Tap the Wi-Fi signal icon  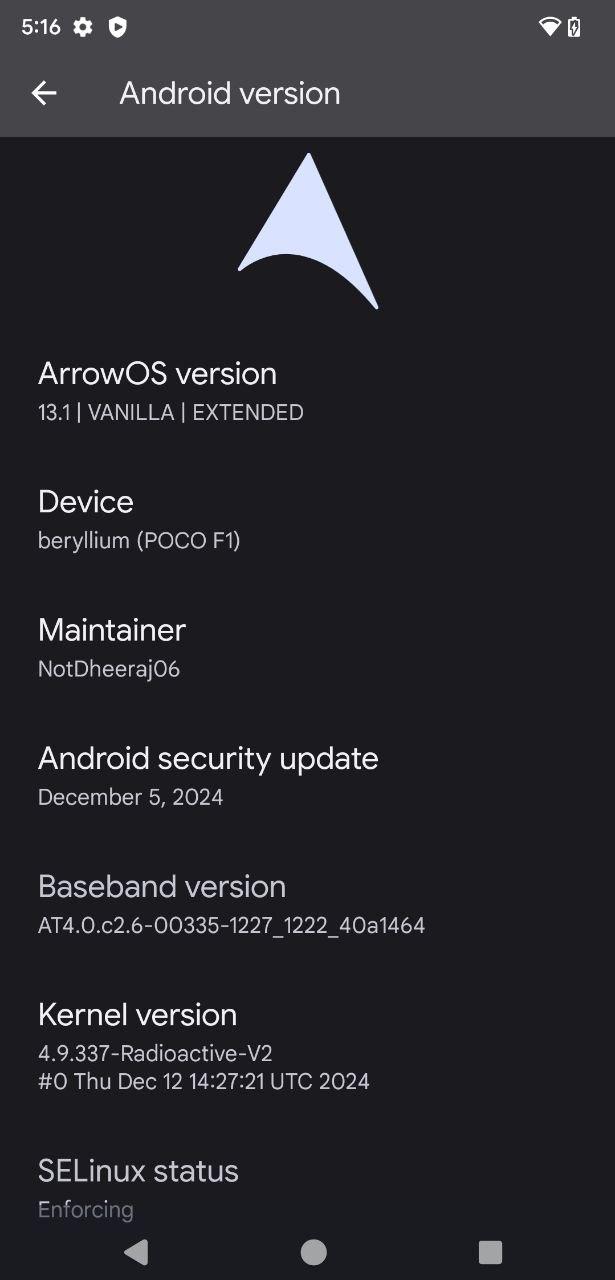pyautogui.click(x=549, y=27)
